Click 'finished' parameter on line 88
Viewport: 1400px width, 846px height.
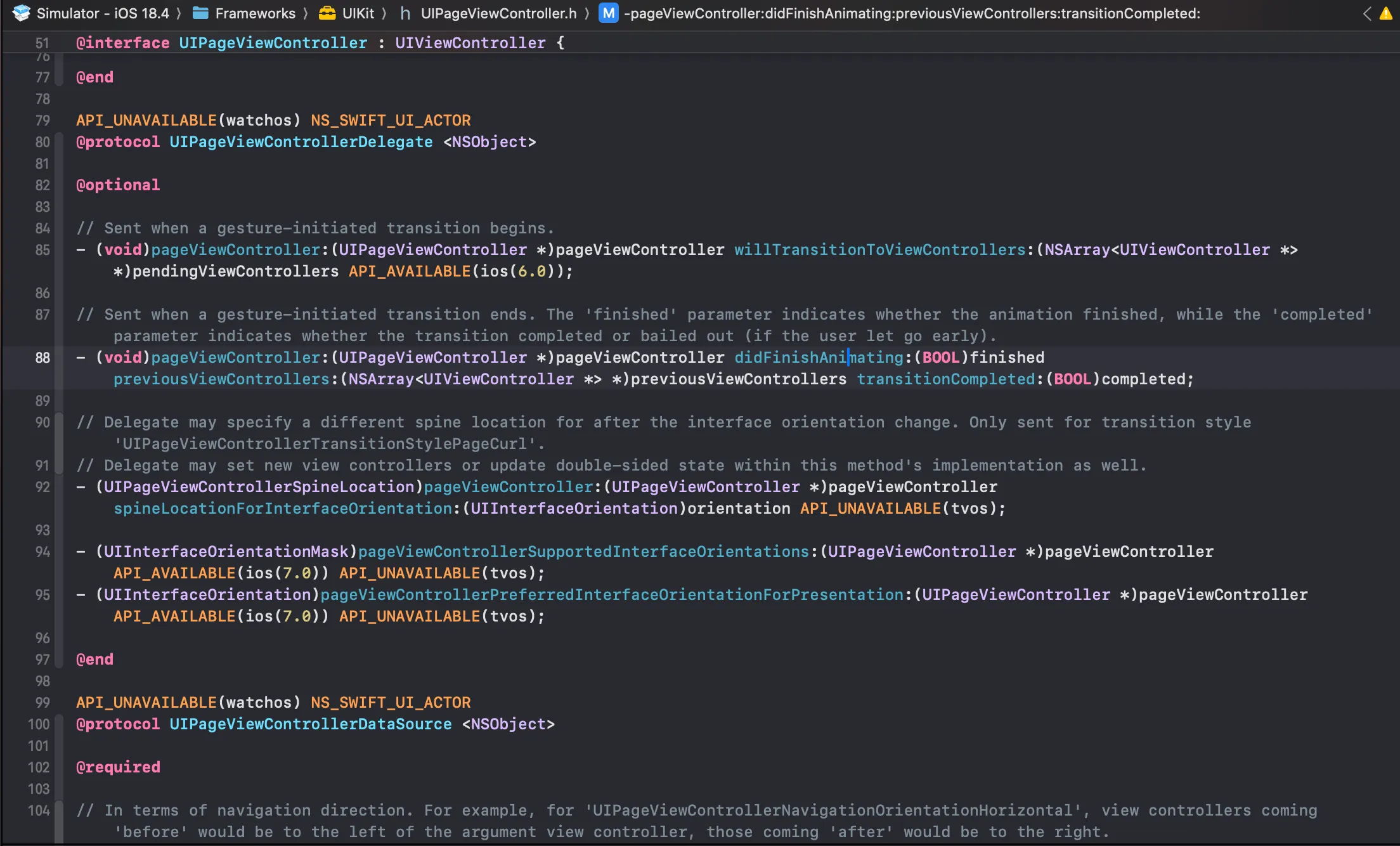1007,358
